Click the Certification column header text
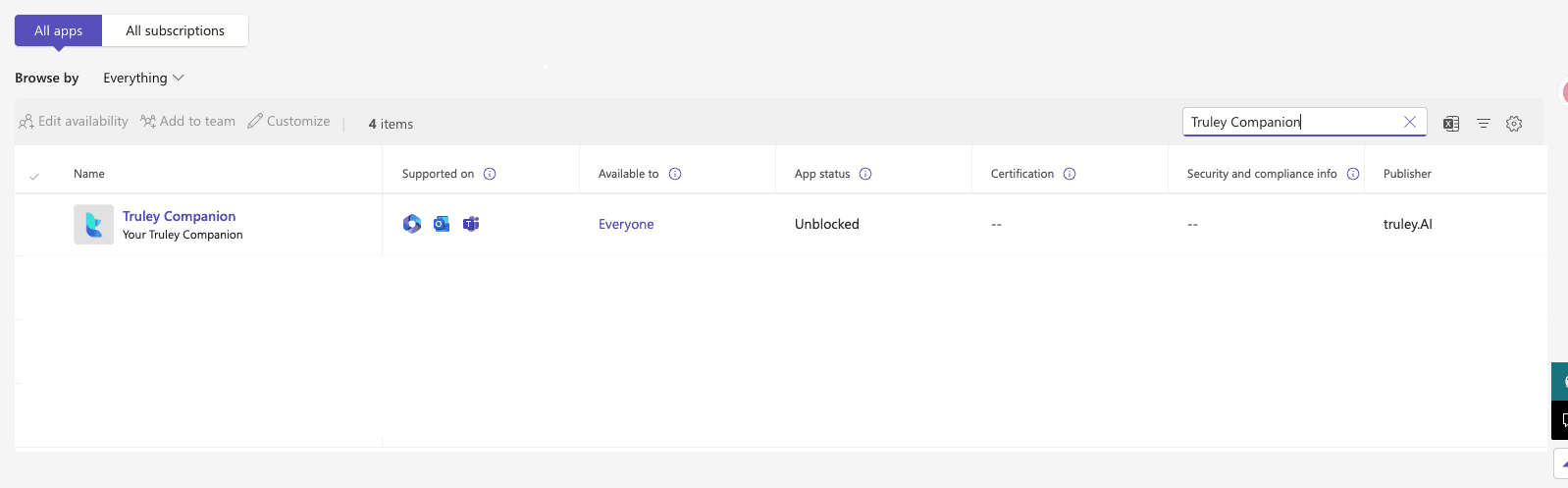This screenshot has height=488, width=1568. (x=1022, y=174)
